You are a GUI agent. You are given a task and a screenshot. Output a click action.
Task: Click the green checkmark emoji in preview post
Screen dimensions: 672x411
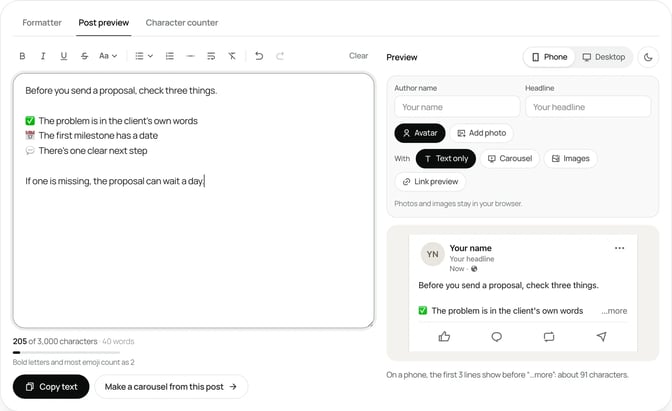click(423, 311)
